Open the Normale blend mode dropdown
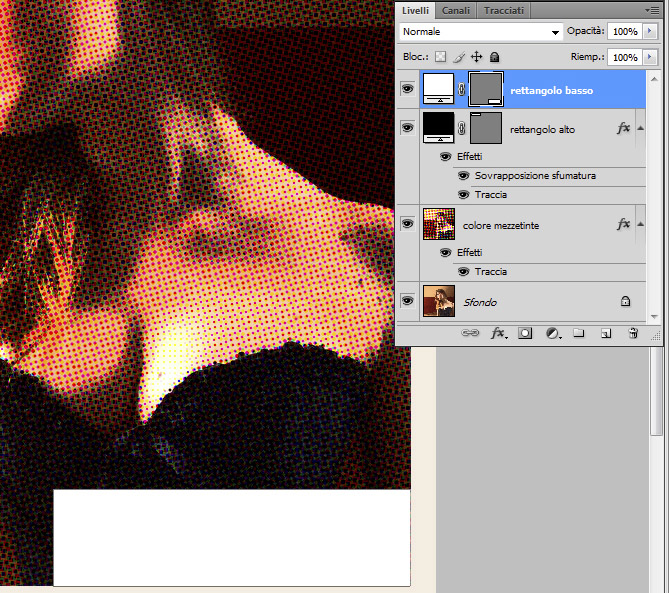Viewport: 669px width, 593px height. [x=481, y=32]
